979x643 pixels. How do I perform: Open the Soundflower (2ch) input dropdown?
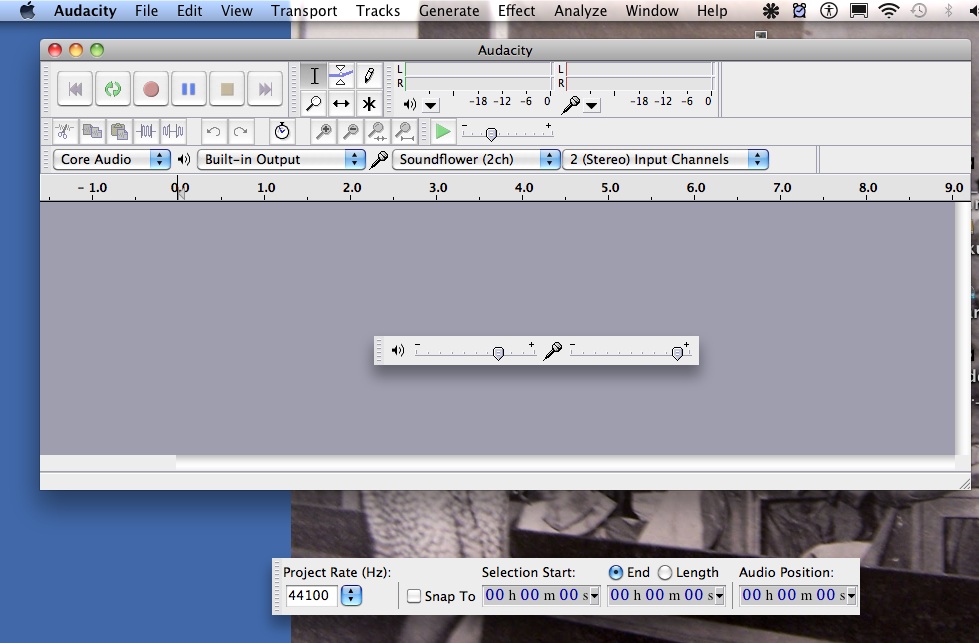point(476,159)
